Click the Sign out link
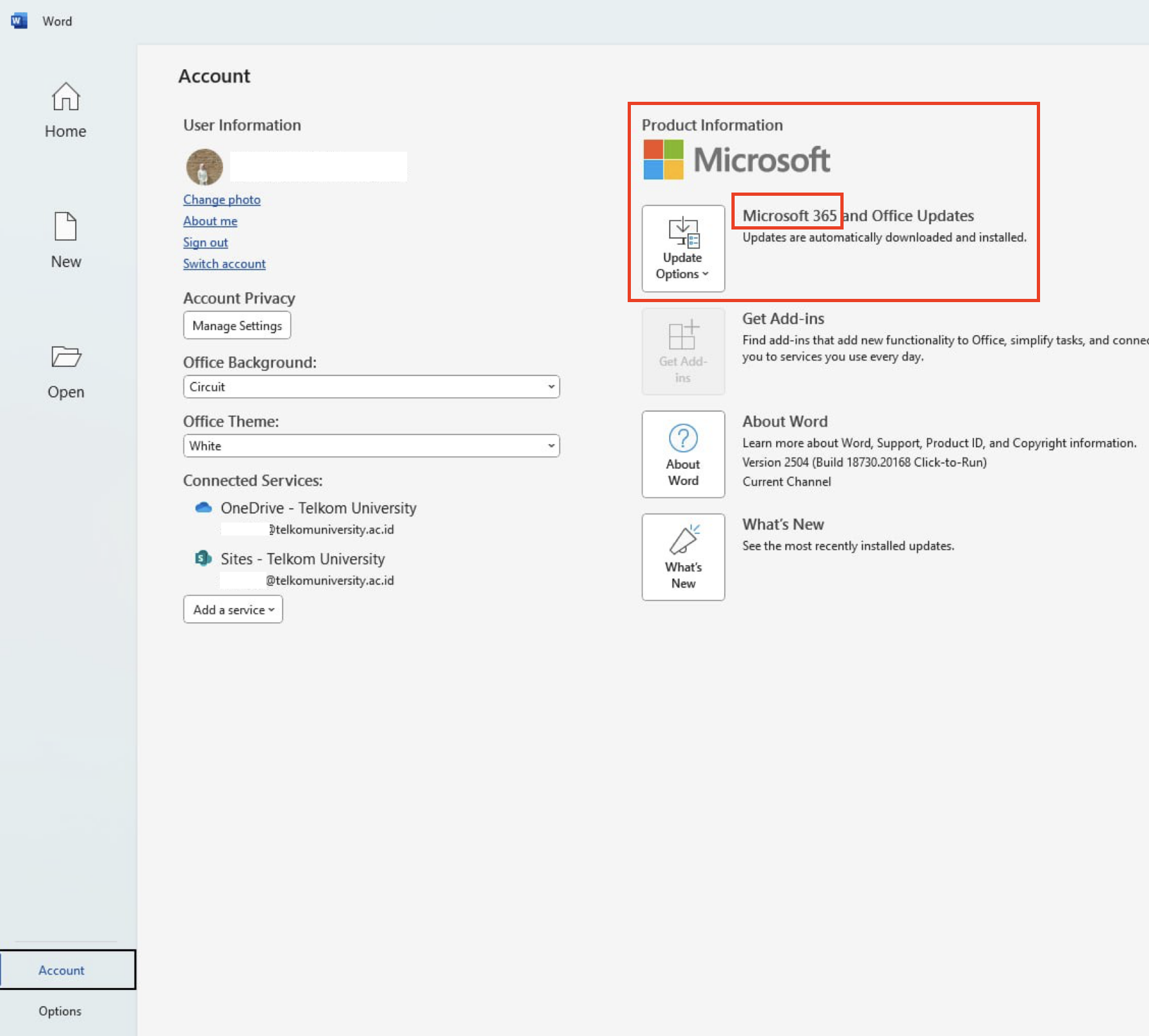 click(x=206, y=242)
